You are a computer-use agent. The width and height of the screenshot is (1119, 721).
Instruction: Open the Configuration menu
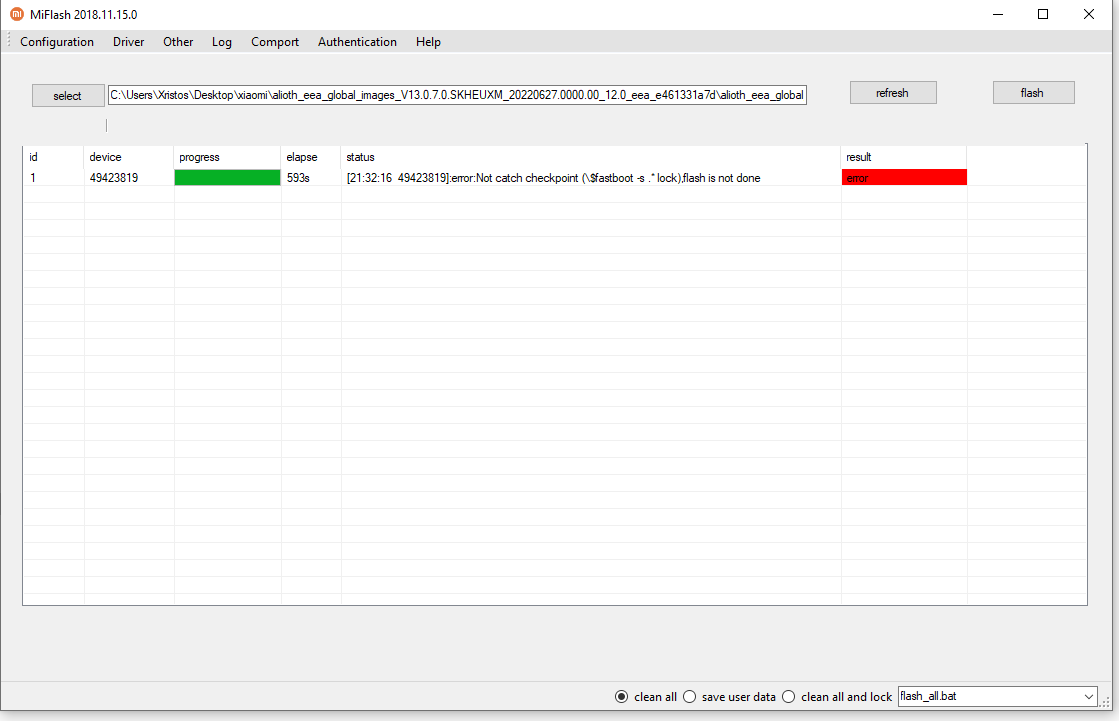57,42
